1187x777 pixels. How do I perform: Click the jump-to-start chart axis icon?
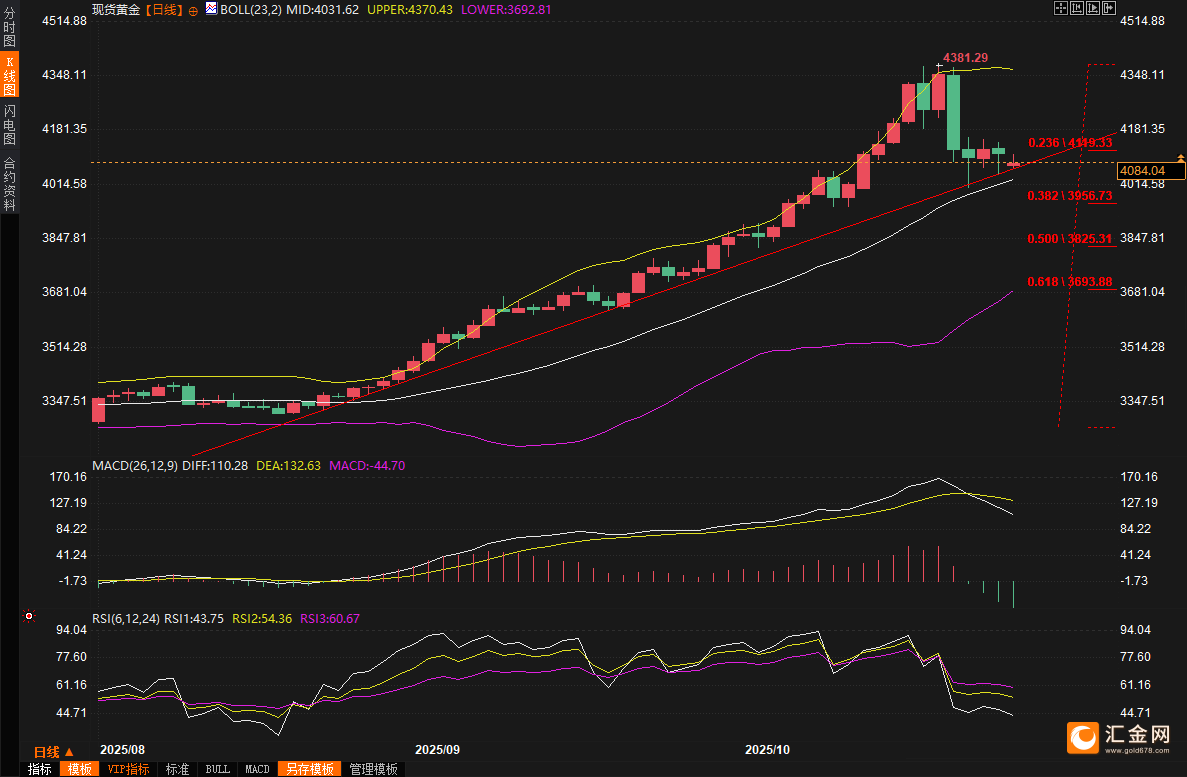coord(1077,8)
